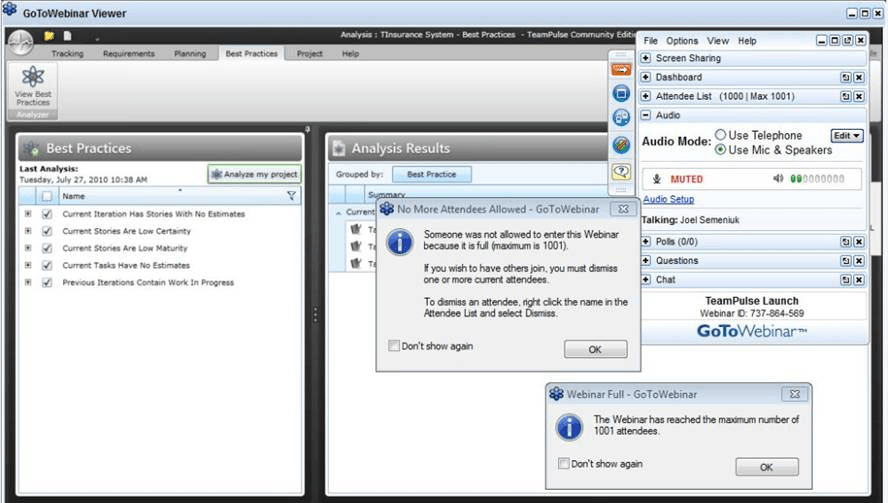Undock the Questions pane

pos(846,261)
